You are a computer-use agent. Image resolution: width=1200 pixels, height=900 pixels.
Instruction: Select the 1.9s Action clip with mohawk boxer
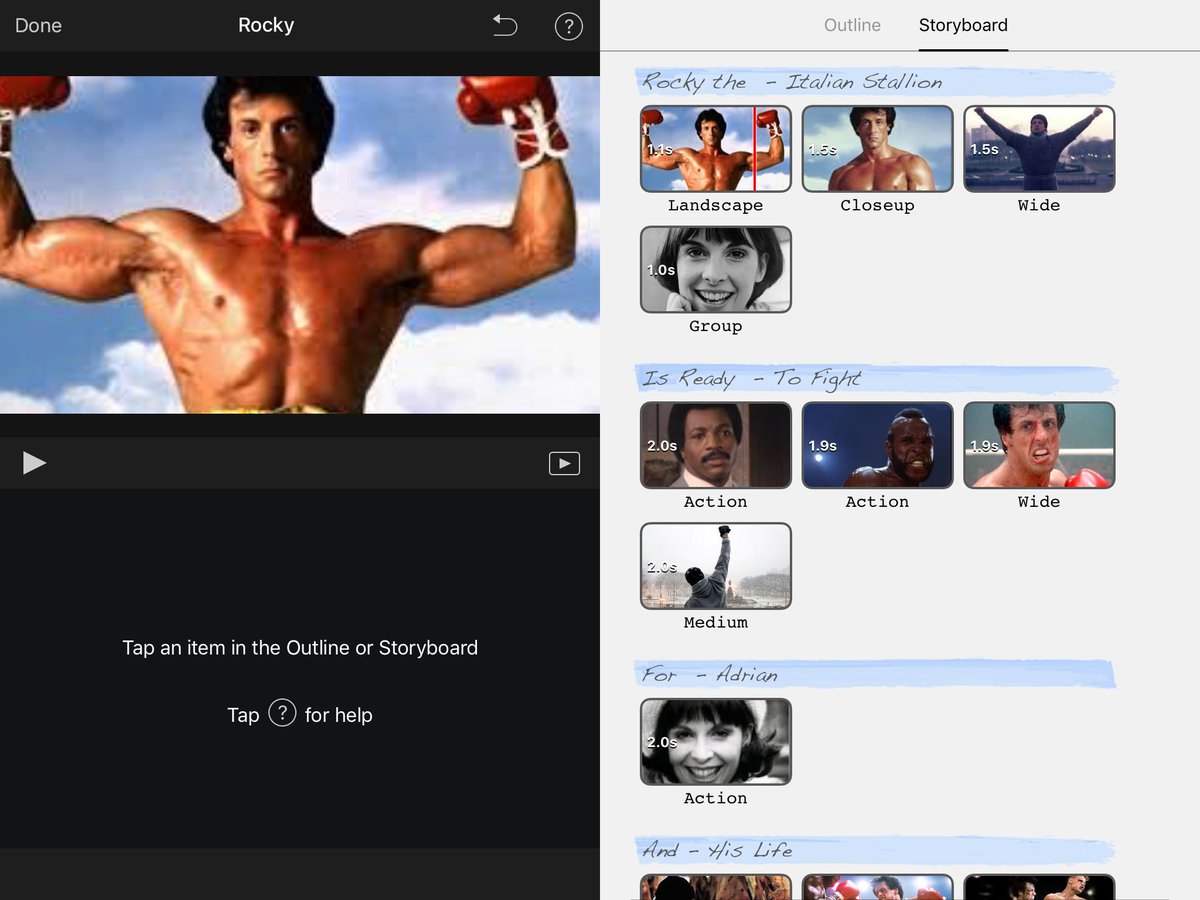click(878, 445)
